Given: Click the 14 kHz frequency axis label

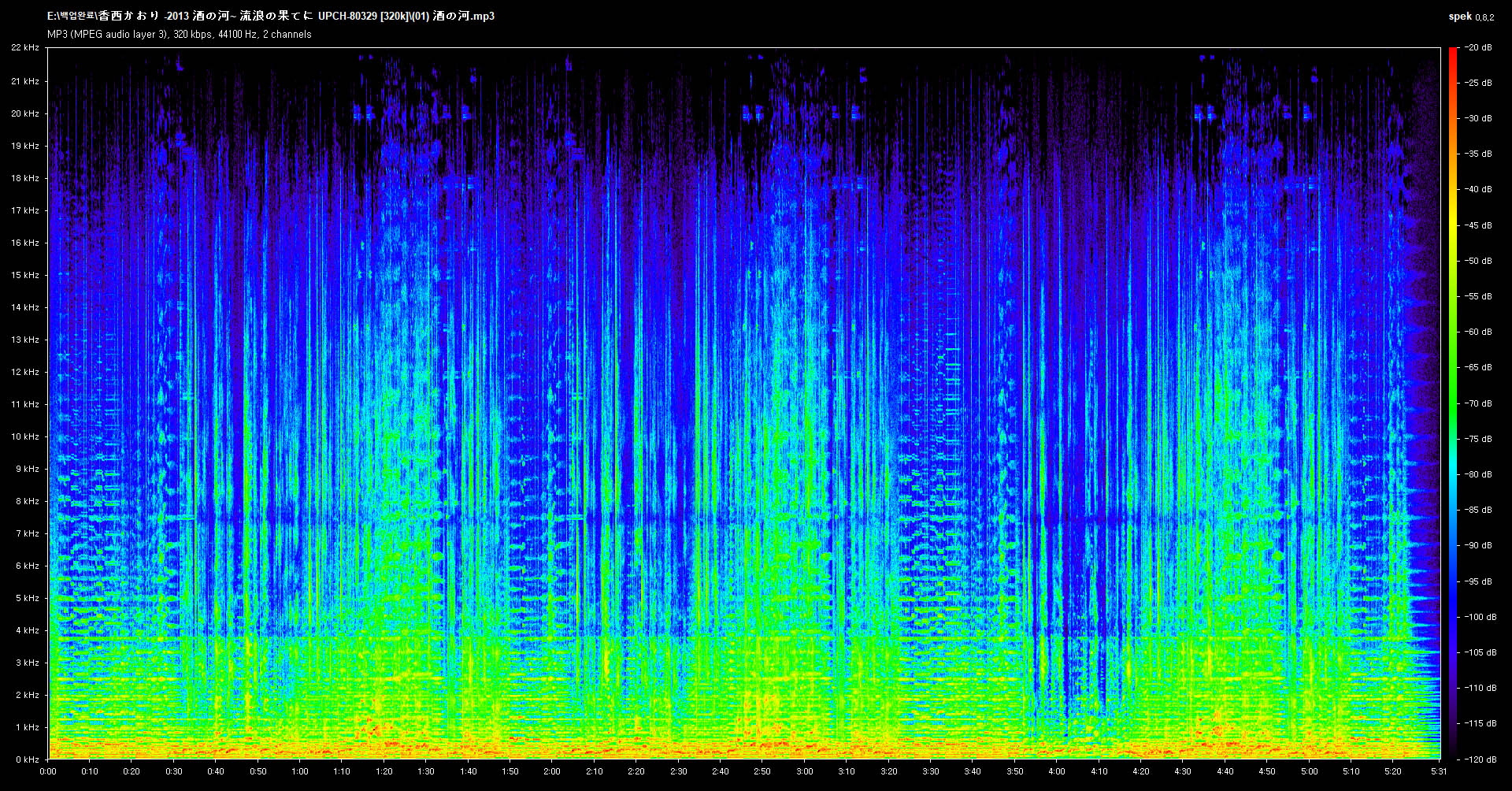Looking at the screenshot, I should (x=25, y=307).
